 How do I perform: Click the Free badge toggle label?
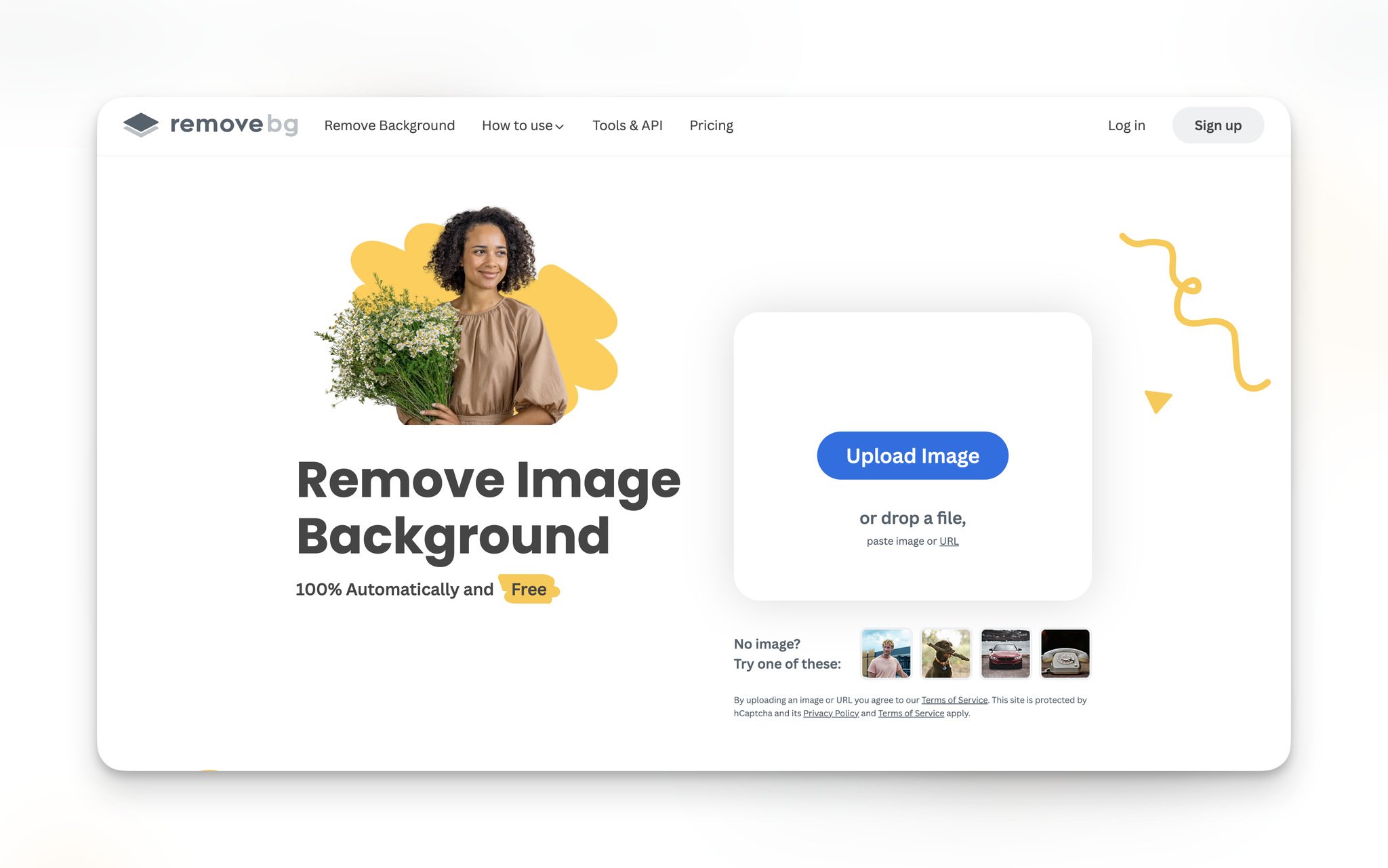pos(528,588)
